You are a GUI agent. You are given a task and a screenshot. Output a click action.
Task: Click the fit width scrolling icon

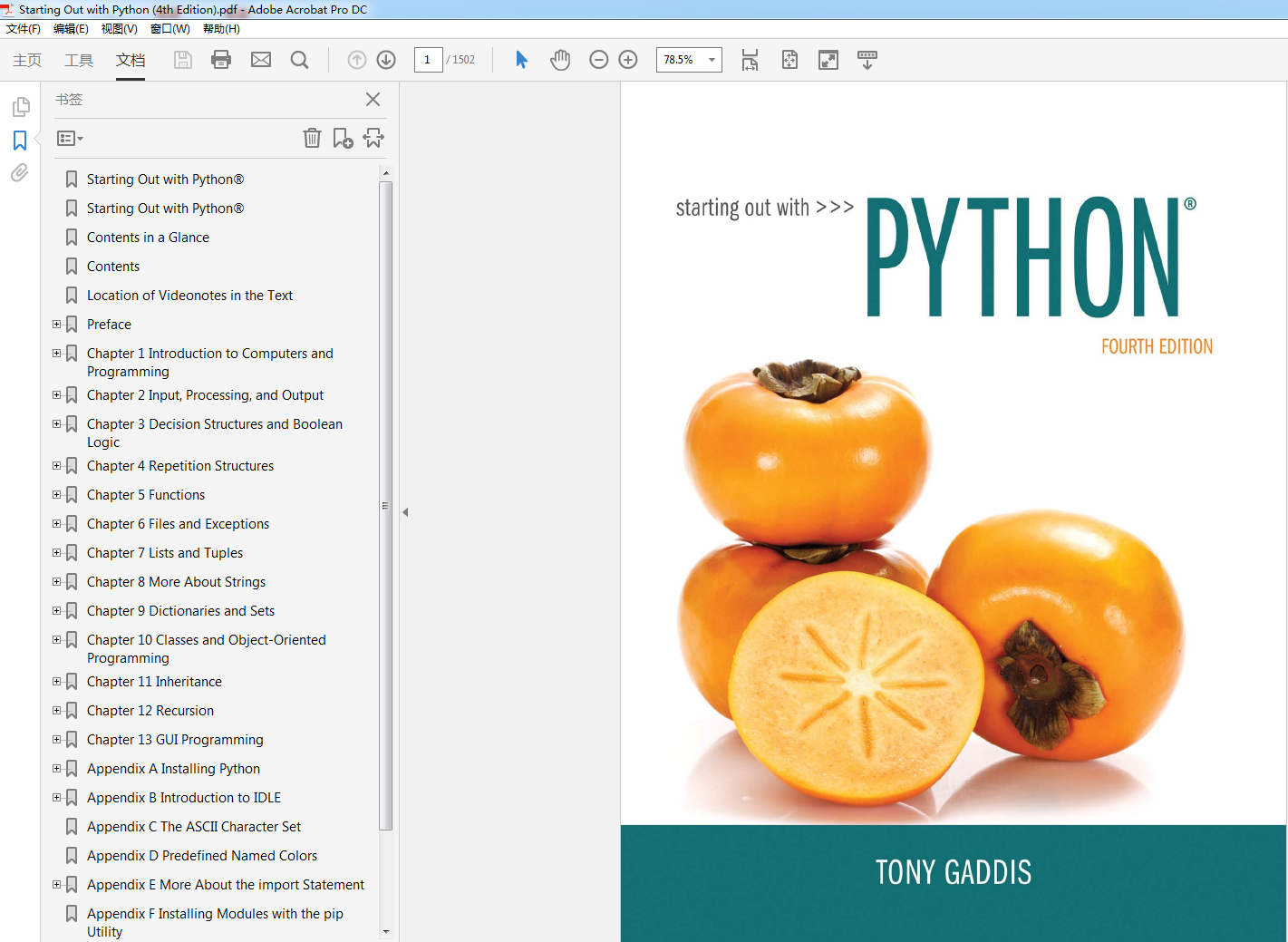[750, 60]
